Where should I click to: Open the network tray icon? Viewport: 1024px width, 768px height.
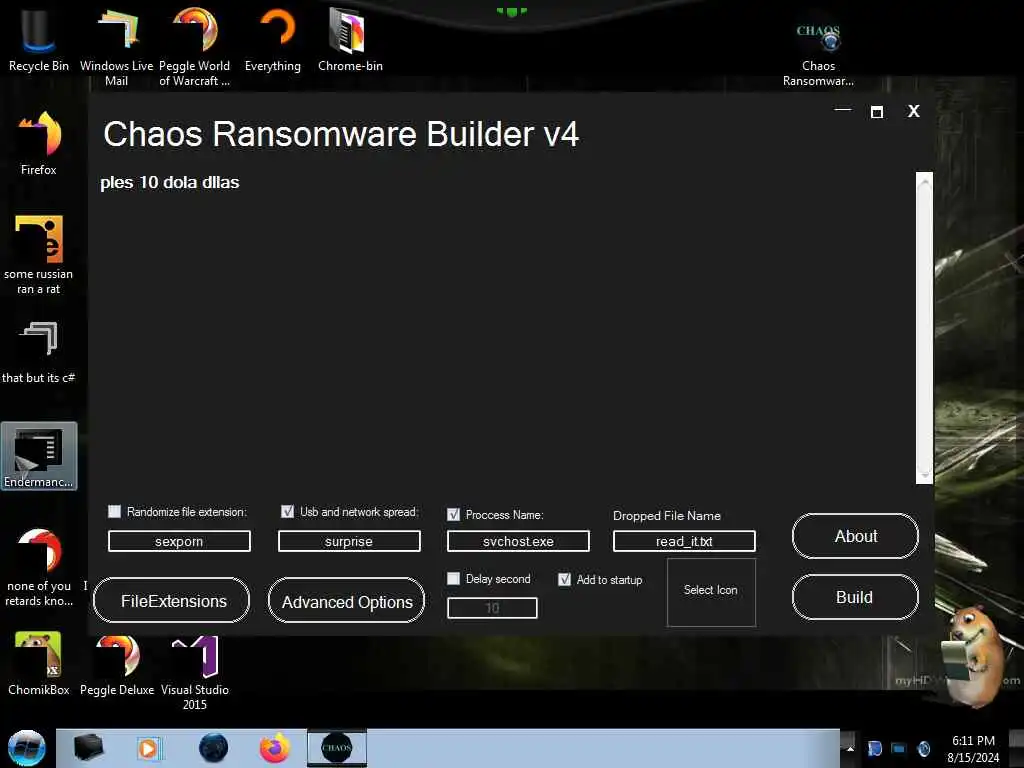(x=899, y=748)
